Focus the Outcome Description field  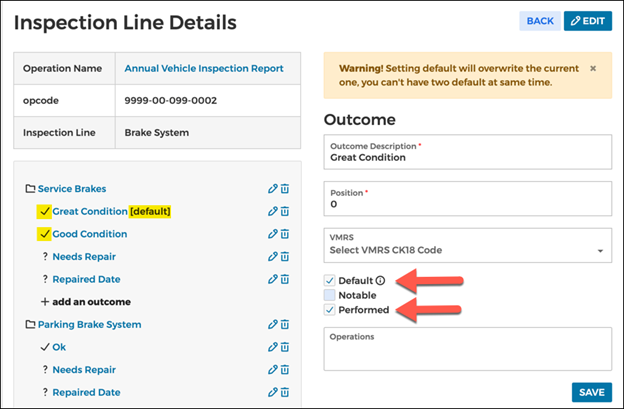pyautogui.click(x=468, y=152)
